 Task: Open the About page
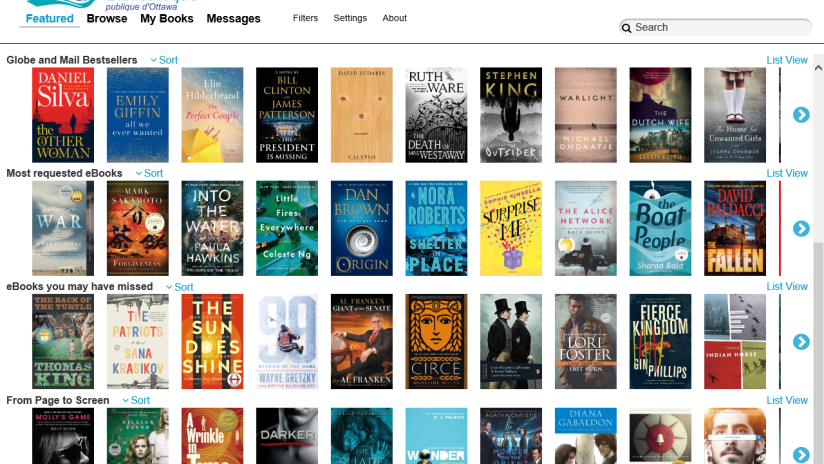[394, 18]
